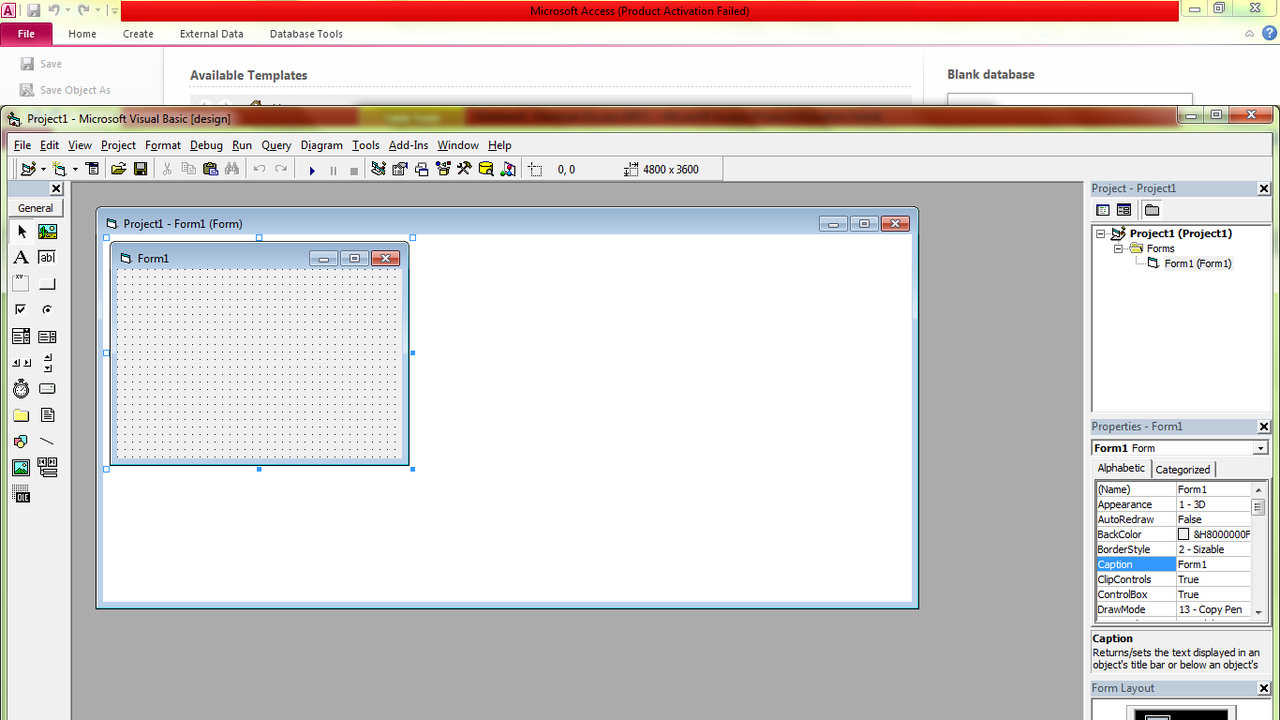Select the Line control tool
1280x720 pixels.
(47, 441)
